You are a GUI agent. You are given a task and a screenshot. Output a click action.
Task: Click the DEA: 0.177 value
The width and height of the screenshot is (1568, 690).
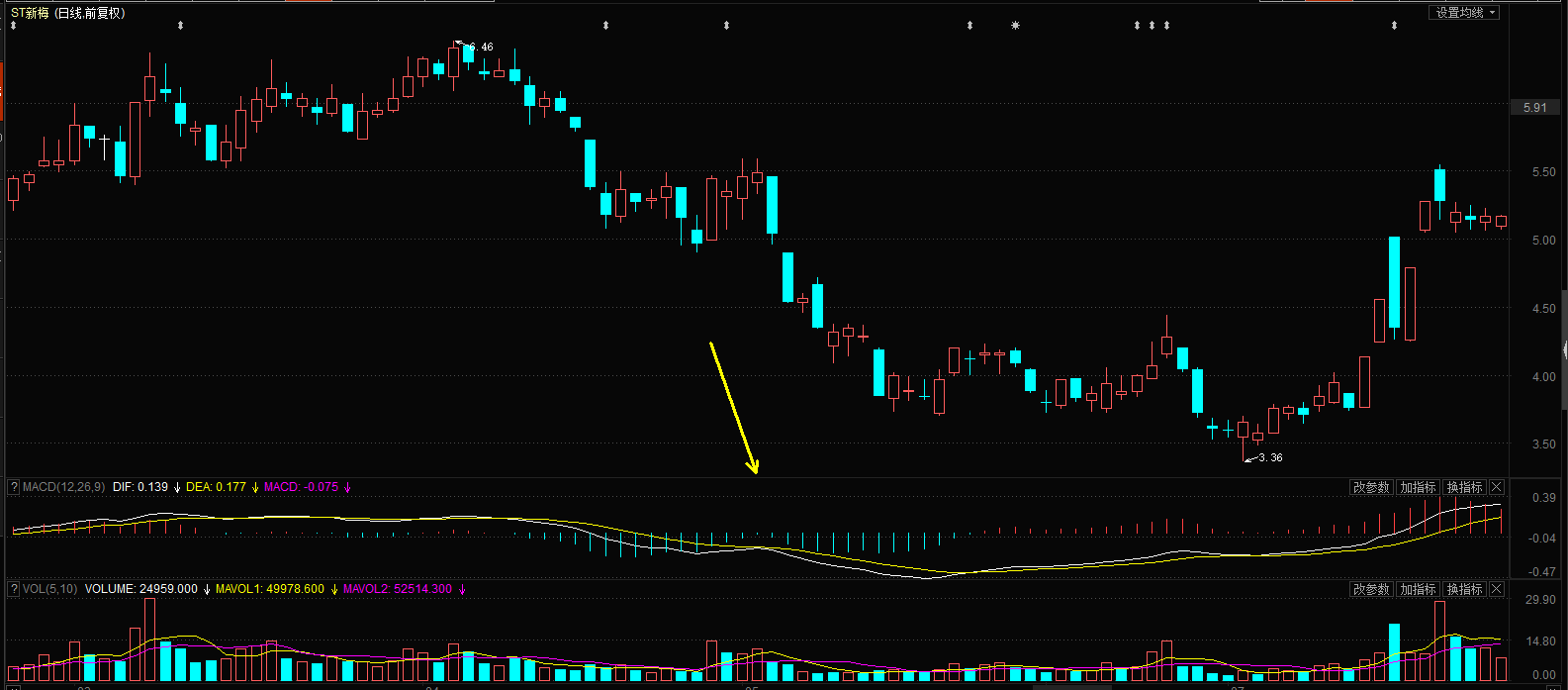(217, 487)
